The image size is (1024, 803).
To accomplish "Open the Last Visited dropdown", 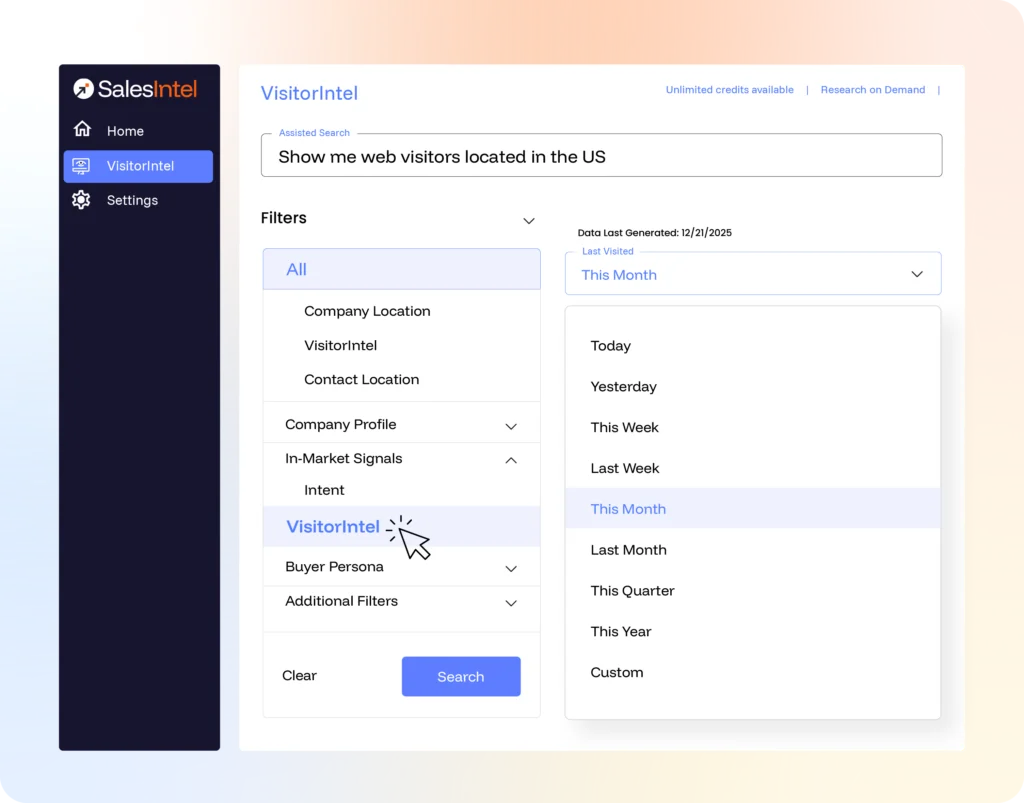I will [753, 274].
